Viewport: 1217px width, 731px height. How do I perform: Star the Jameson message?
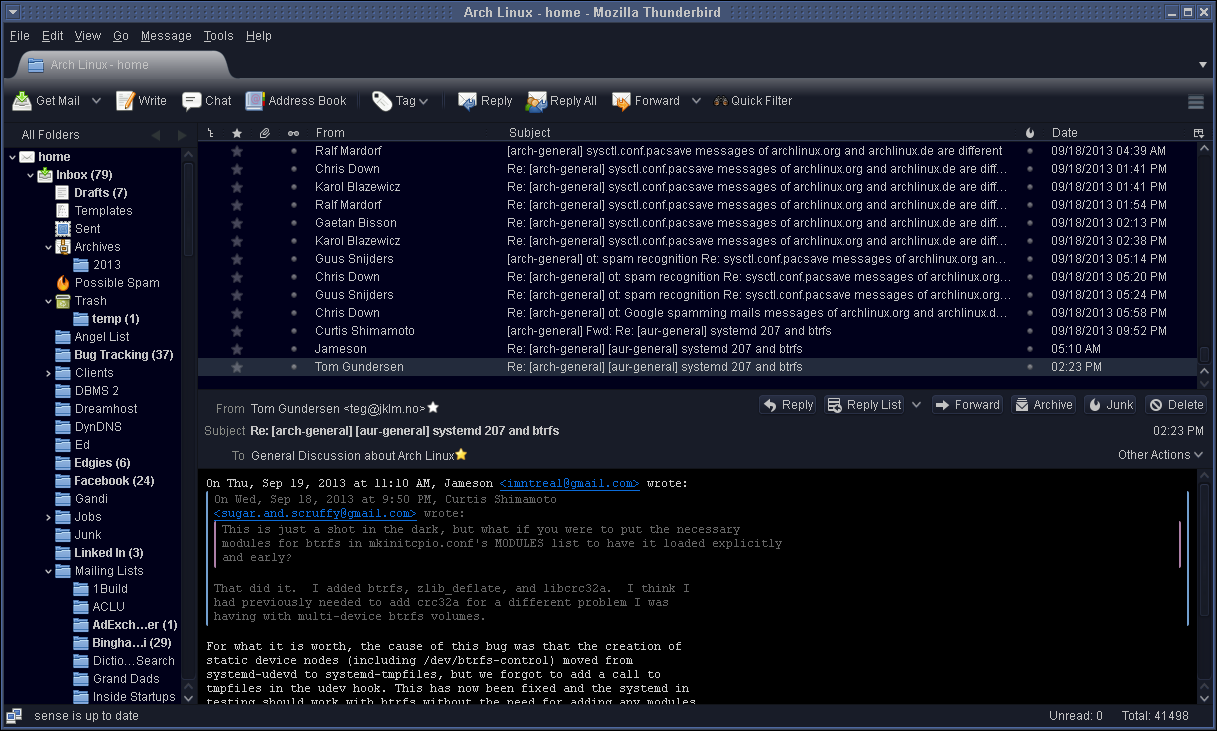coord(237,349)
